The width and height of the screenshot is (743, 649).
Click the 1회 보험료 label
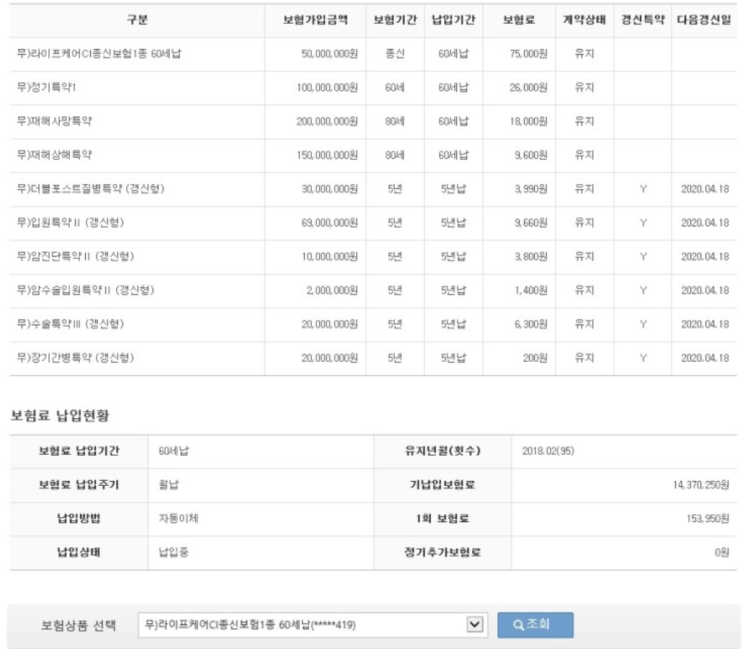coord(443,518)
